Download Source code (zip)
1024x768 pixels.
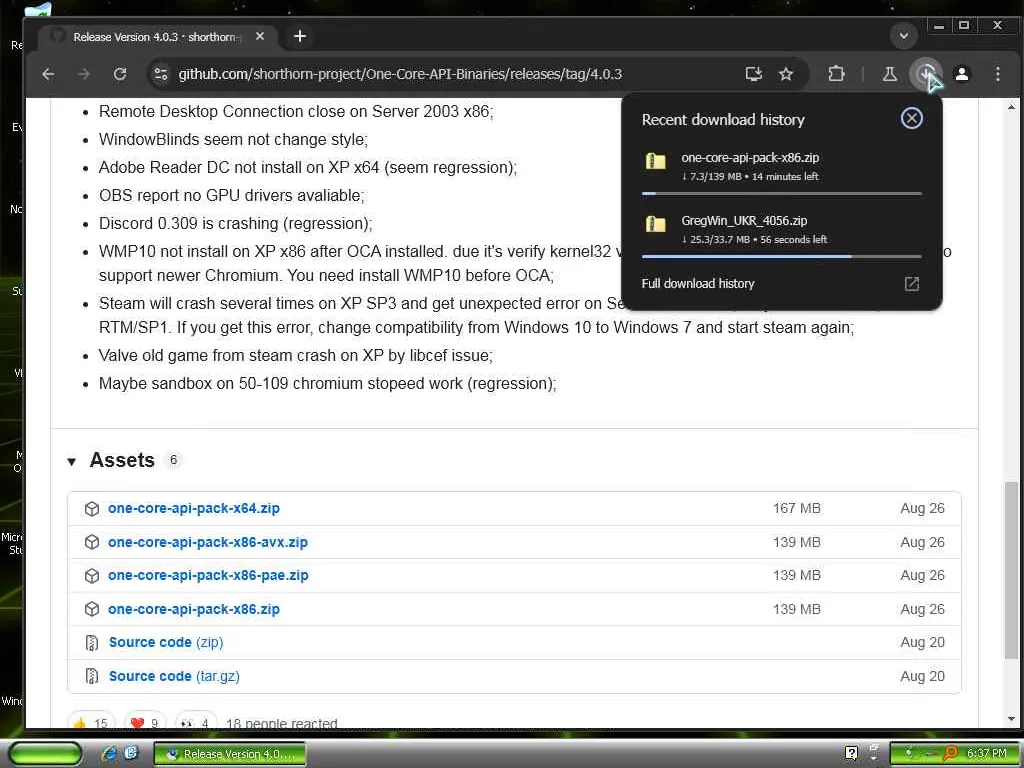coord(166,642)
